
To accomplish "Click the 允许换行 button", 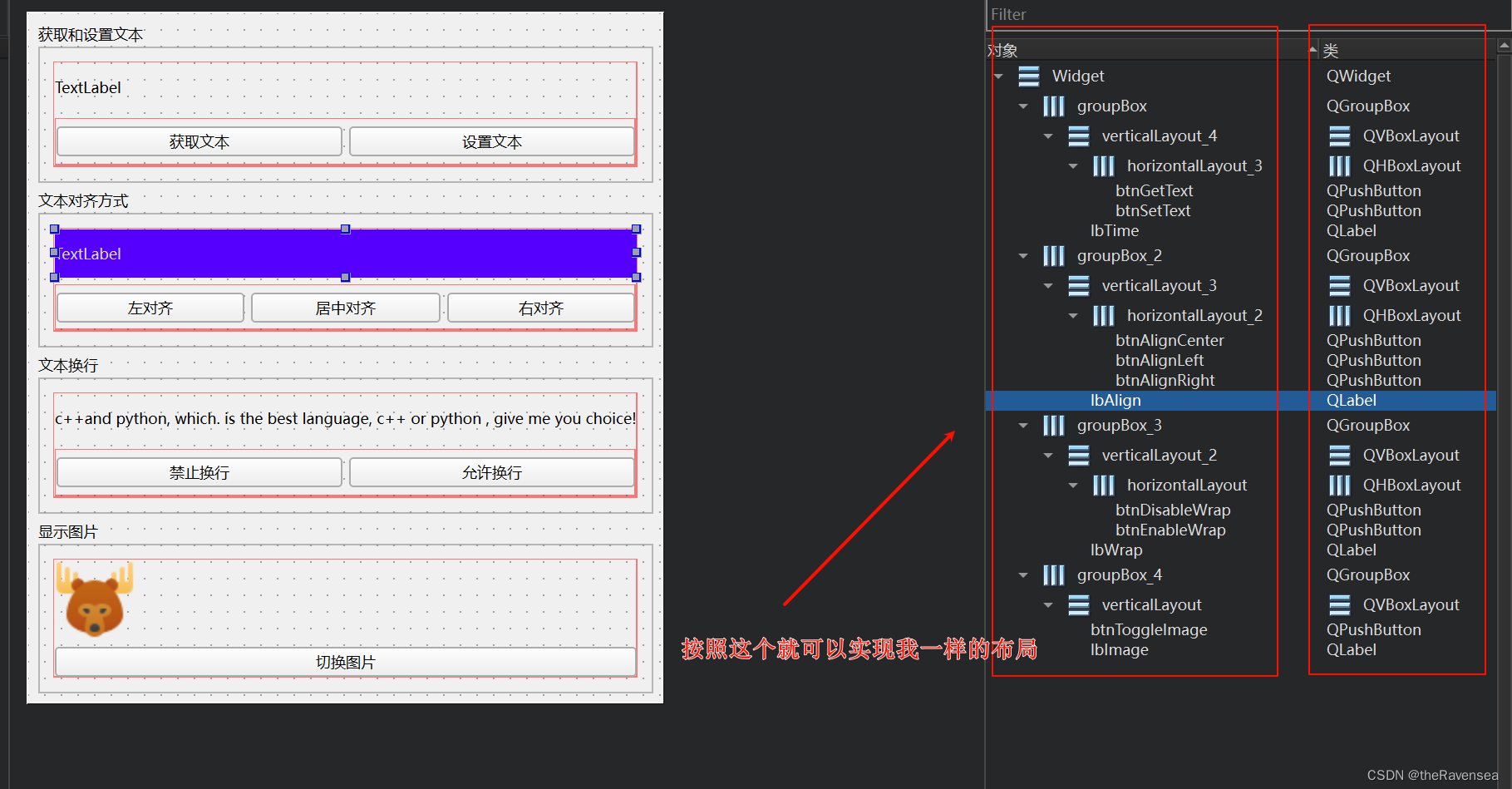I will coord(492,472).
